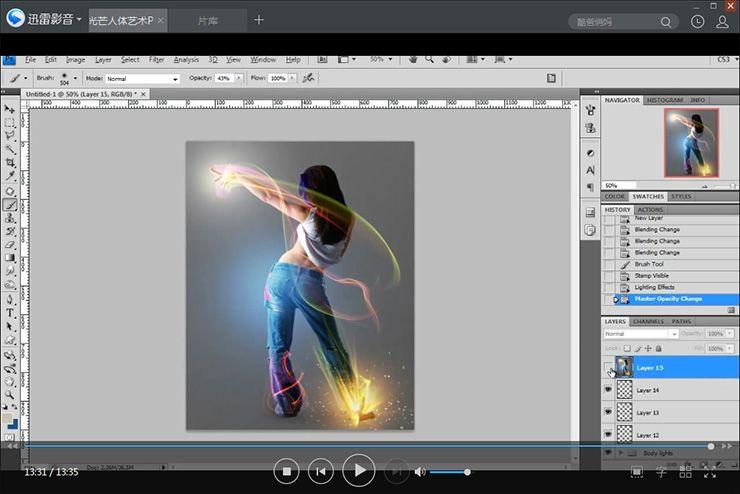Screen dimensions: 740x494
Task: Select the Eraser tool
Action: [x=9, y=244]
